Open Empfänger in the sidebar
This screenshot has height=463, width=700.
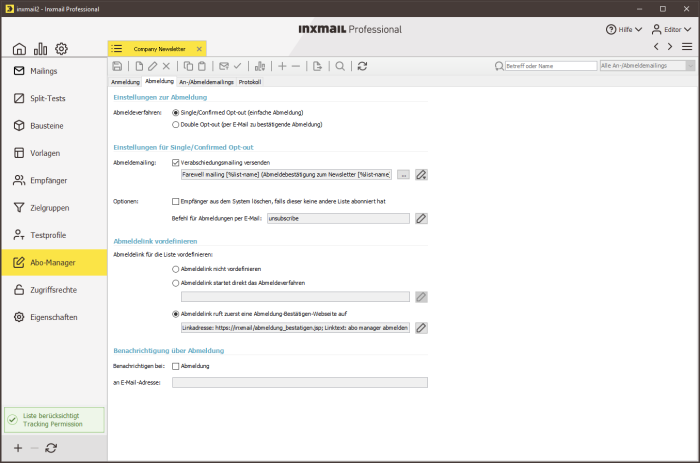click(x=54, y=180)
